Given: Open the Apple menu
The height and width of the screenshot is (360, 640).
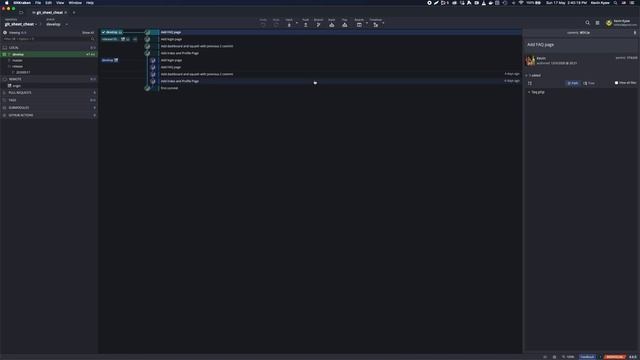Looking at the screenshot, I should [x=6, y=3].
